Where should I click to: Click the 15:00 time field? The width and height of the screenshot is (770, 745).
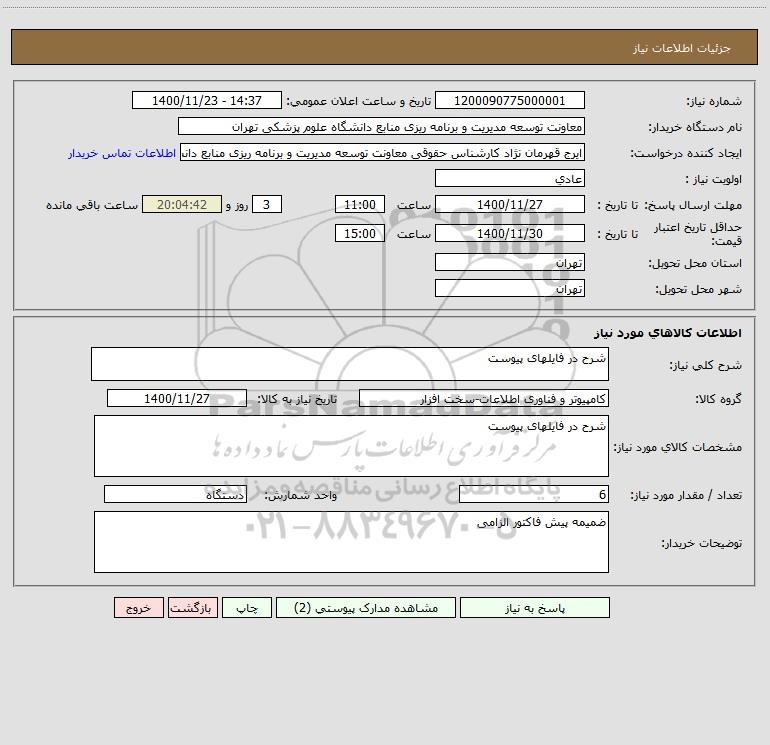pyautogui.click(x=359, y=233)
